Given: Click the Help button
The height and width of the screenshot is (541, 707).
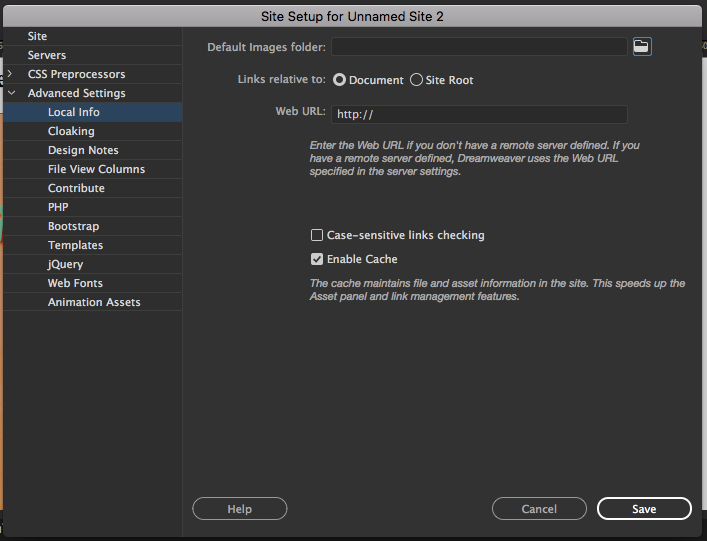Looking at the screenshot, I should pyautogui.click(x=239, y=509).
